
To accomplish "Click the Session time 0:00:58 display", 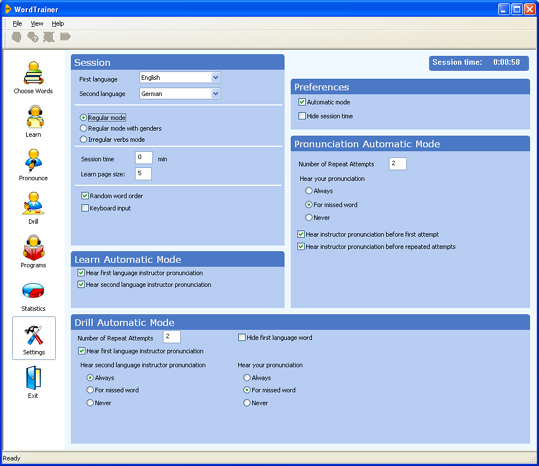I will [x=479, y=63].
